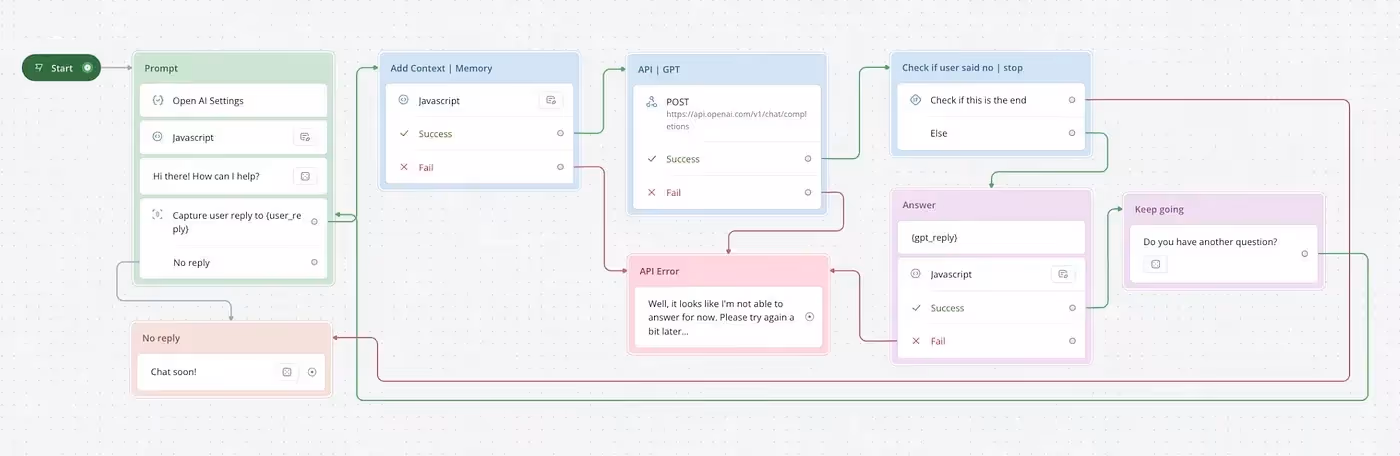Click the Start block's output port icon
This screenshot has width=1400, height=456.
[87, 68]
